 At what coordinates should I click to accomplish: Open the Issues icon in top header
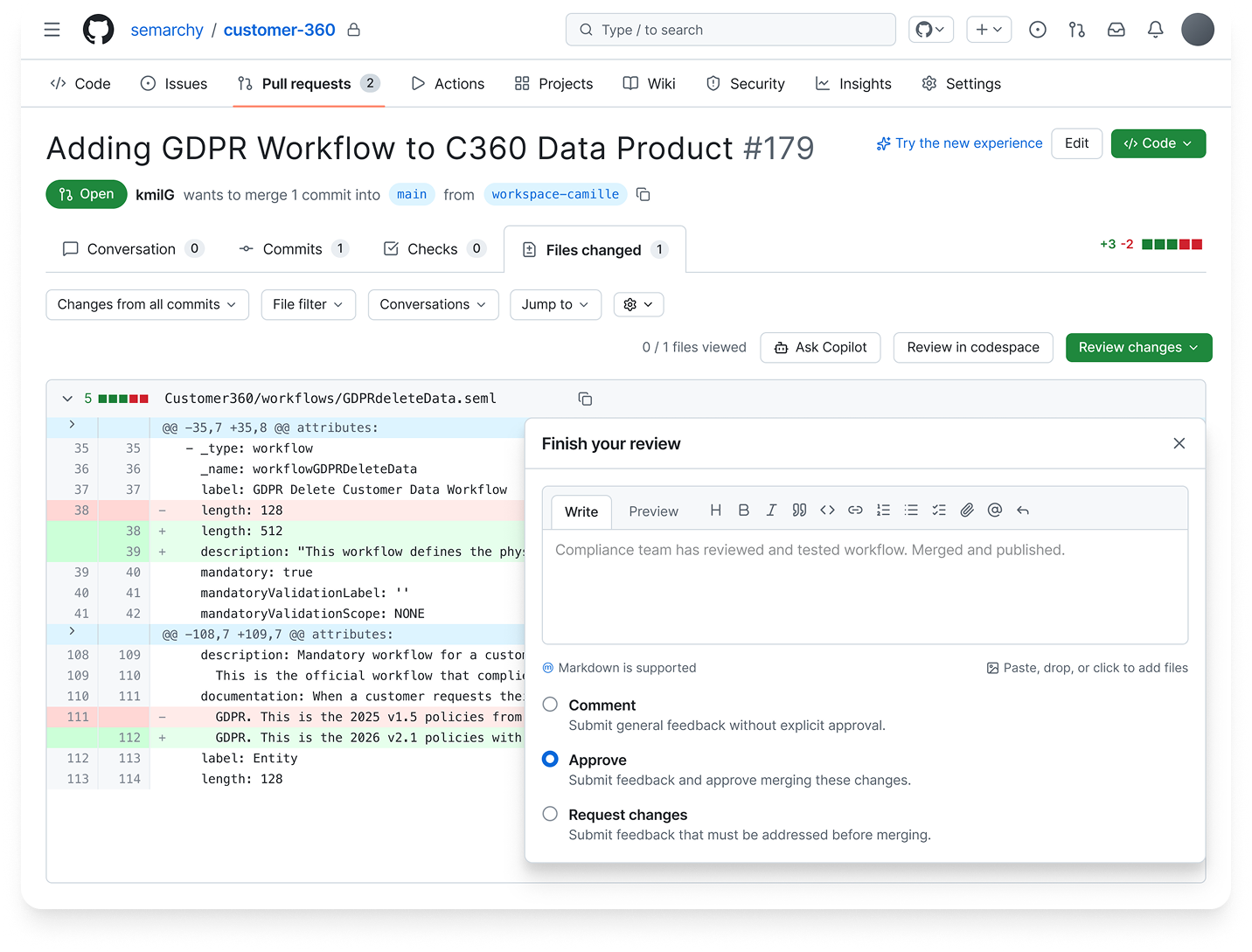click(x=1038, y=30)
